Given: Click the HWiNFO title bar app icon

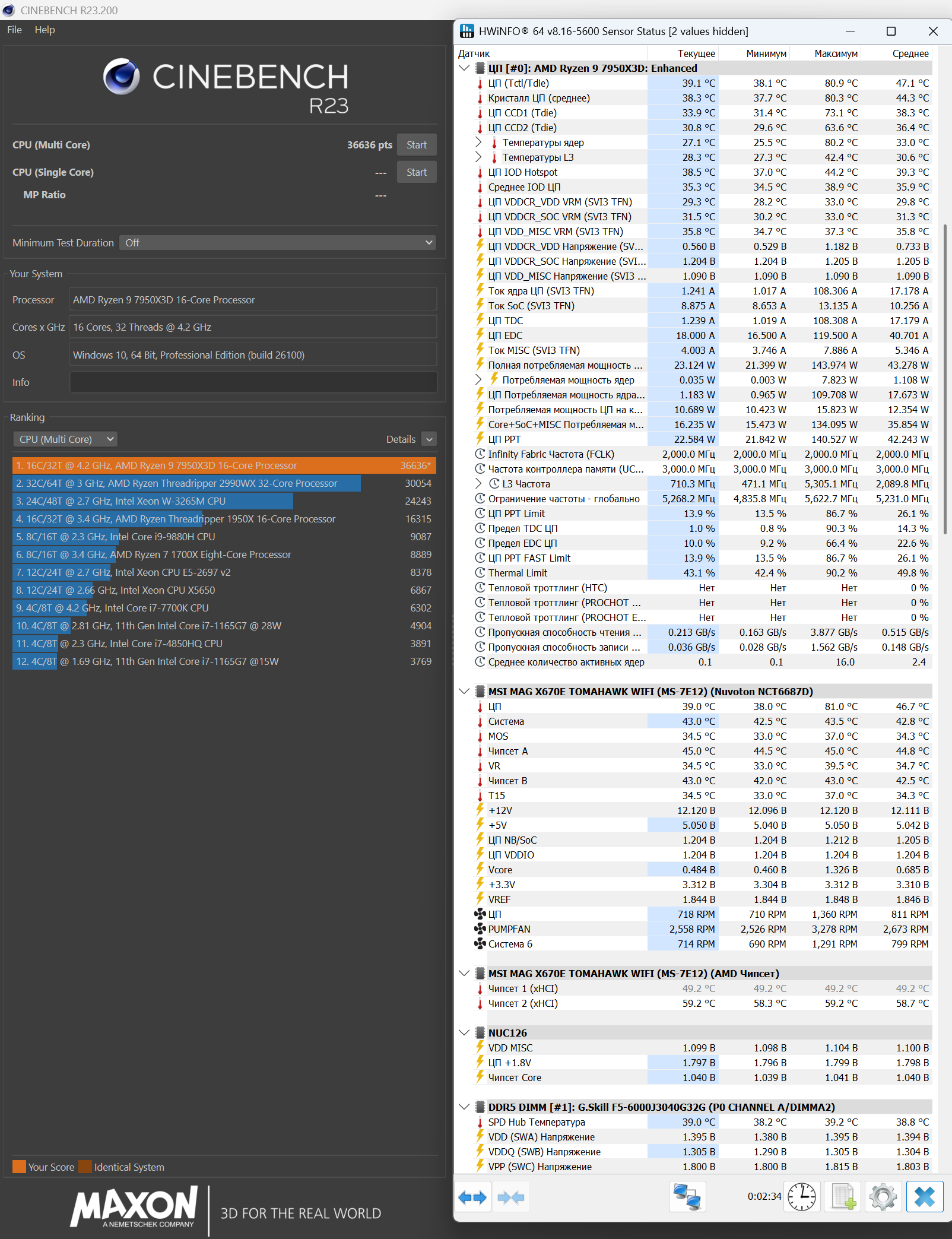Looking at the screenshot, I should (467, 31).
